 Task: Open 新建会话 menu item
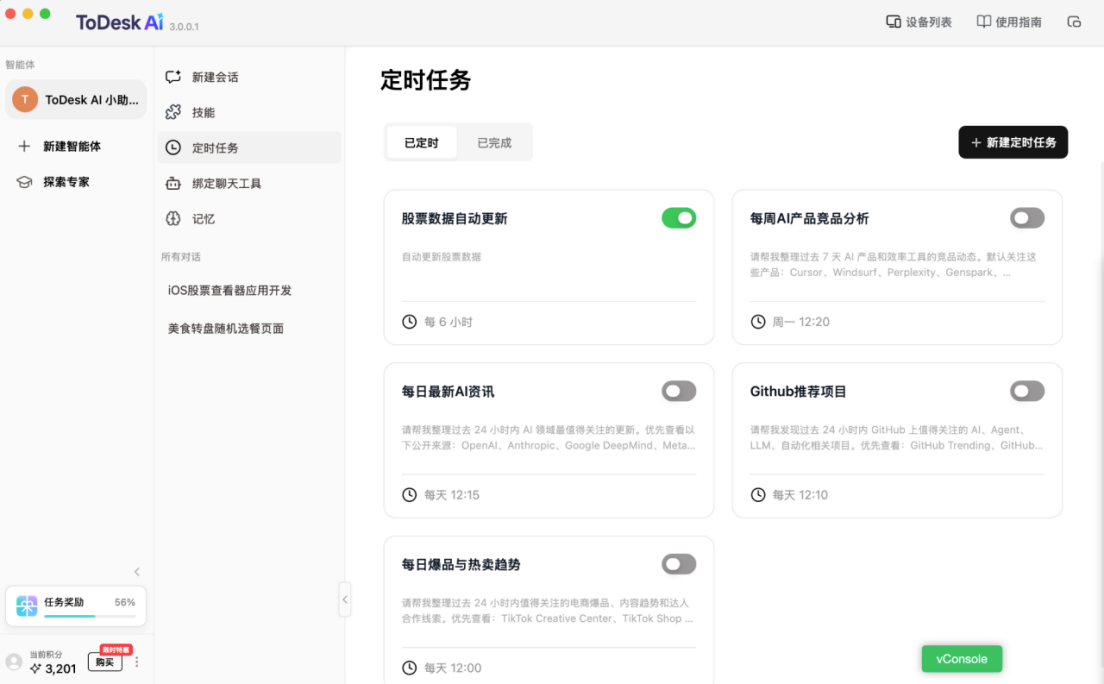click(x=249, y=77)
